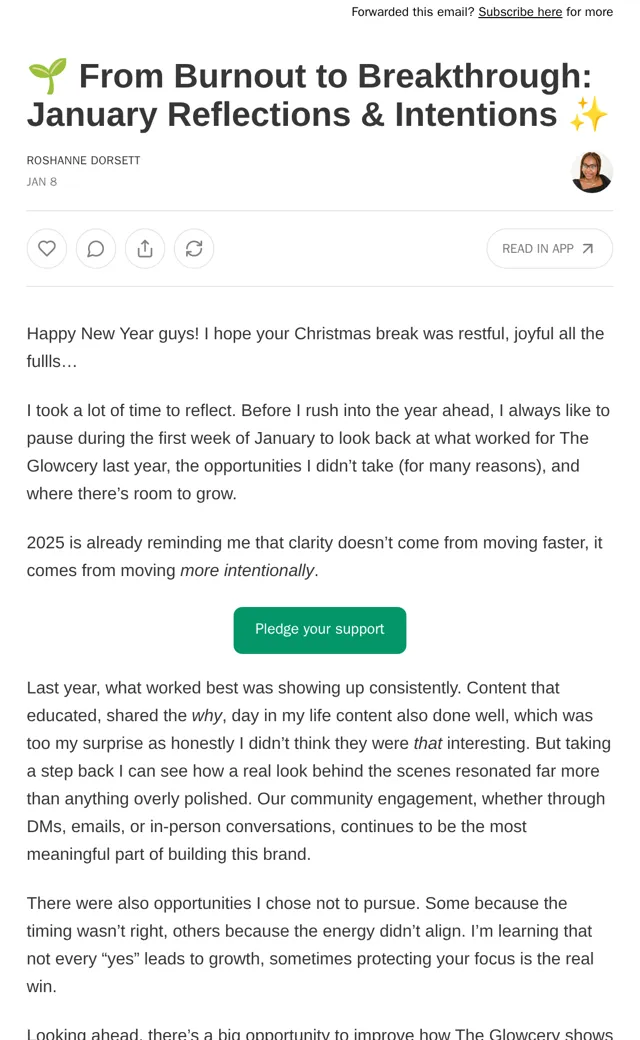Click the Jan 8 post date
Image resolution: width=640 pixels, height=1040 pixels.
(42, 182)
